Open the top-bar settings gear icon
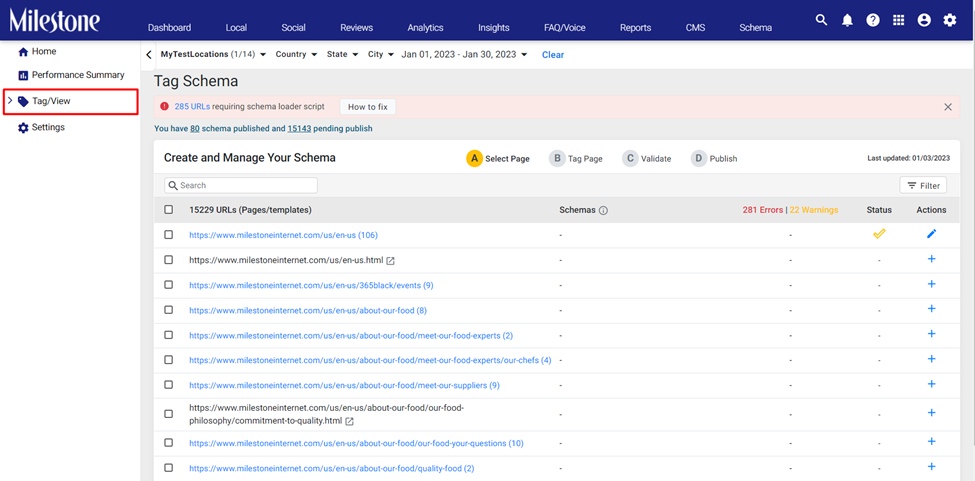This screenshot has height=481, width=975. (950, 21)
